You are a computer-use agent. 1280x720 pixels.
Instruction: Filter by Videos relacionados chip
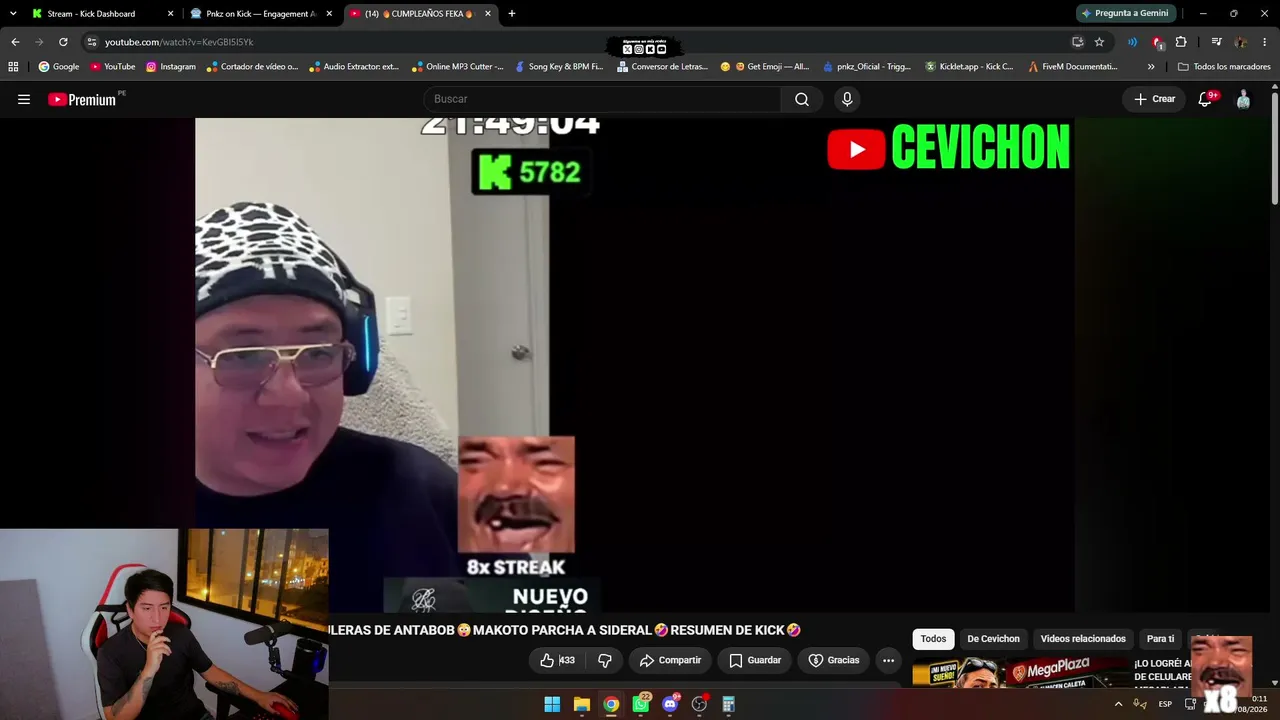click(1083, 639)
